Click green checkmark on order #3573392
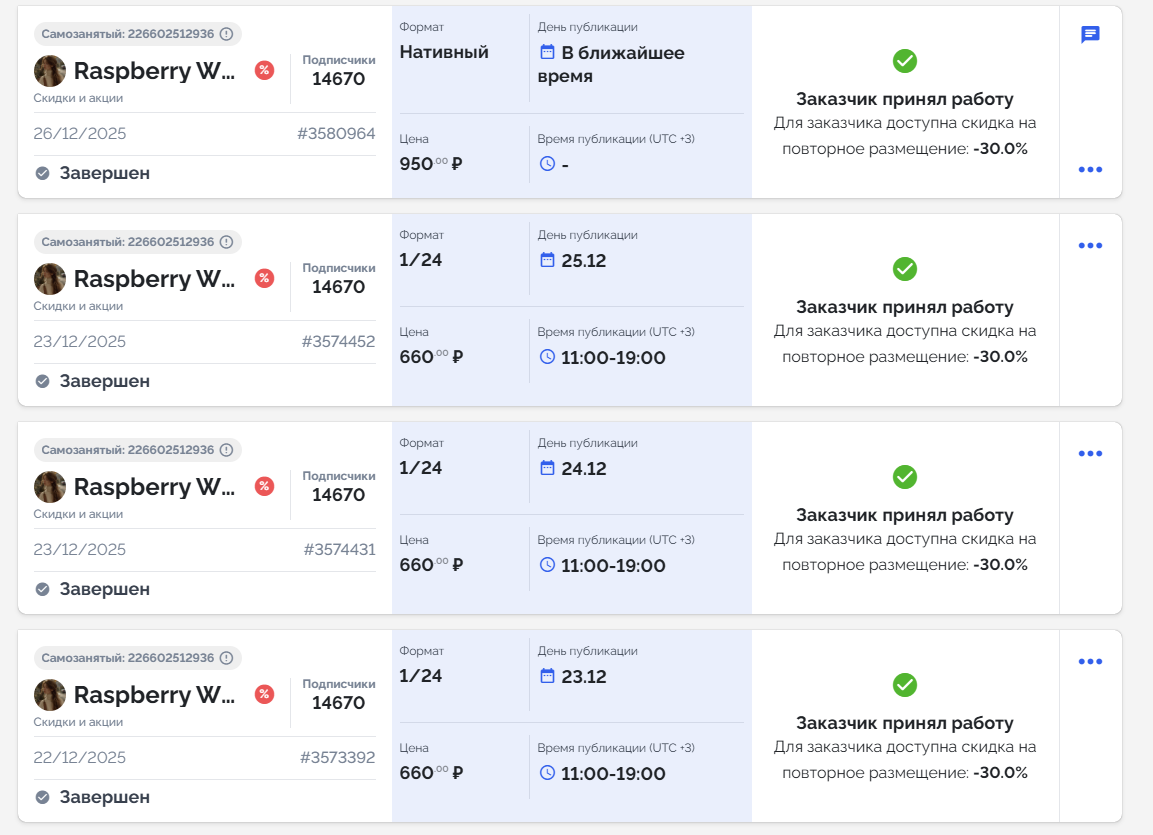 (904, 685)
